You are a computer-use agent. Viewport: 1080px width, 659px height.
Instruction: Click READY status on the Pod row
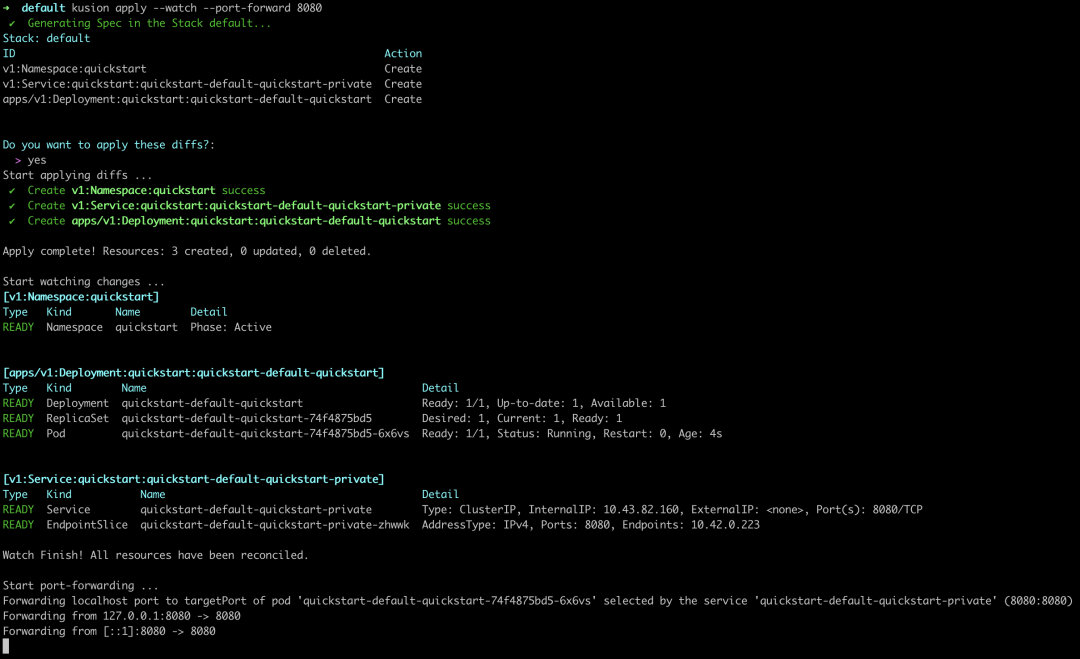pyautogui.click(x=18, y=433)
